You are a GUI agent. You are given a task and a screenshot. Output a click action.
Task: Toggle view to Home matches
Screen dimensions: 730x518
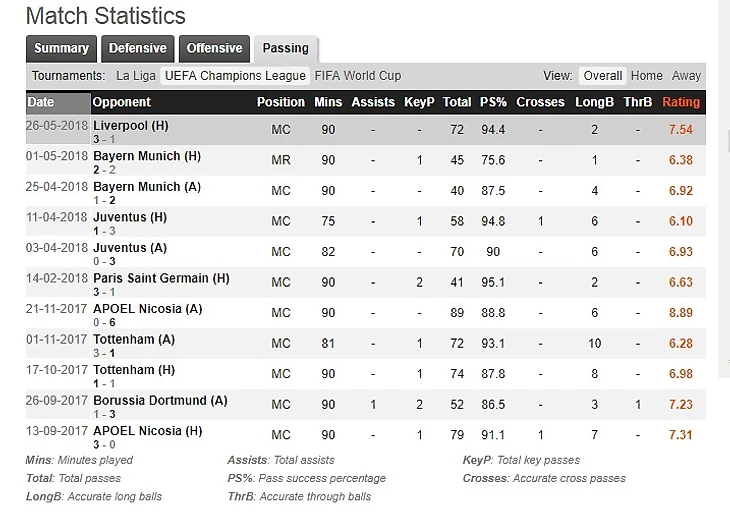(x=646, y=76)
